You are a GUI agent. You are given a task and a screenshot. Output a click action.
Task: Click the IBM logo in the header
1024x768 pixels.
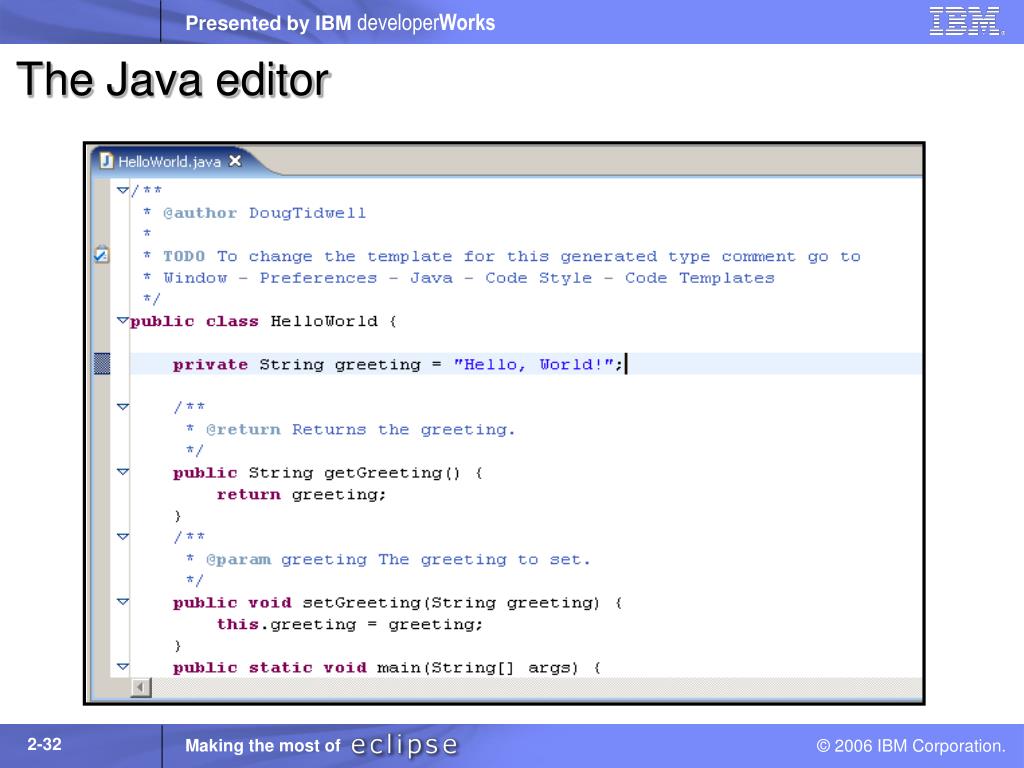pos(965,21)
